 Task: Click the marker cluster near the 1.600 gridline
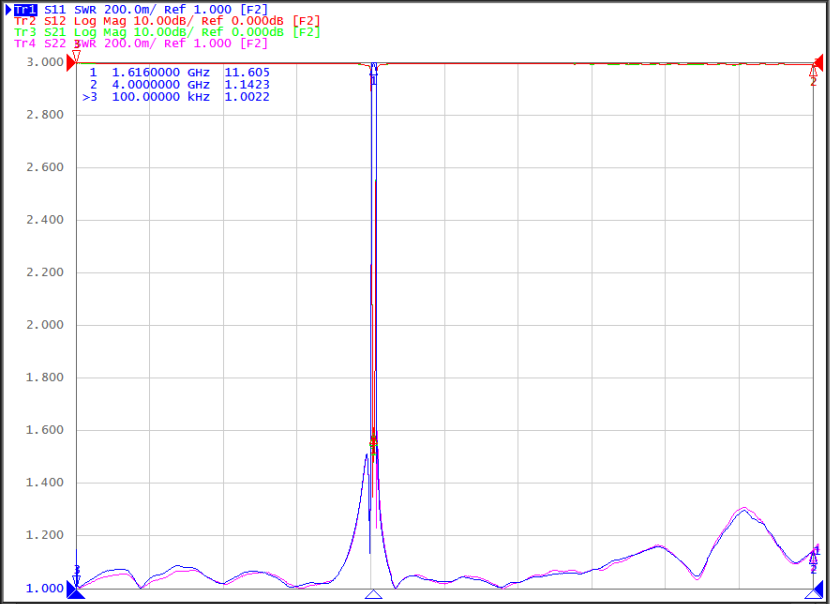373,442
